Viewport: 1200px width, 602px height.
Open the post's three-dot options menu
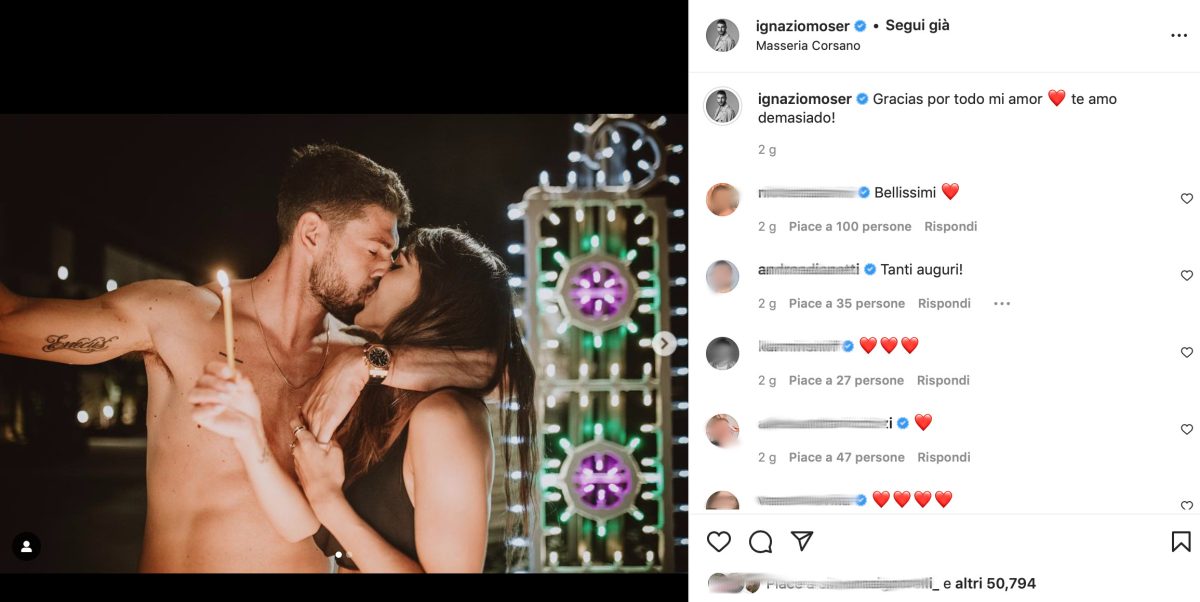point(1179,35)
